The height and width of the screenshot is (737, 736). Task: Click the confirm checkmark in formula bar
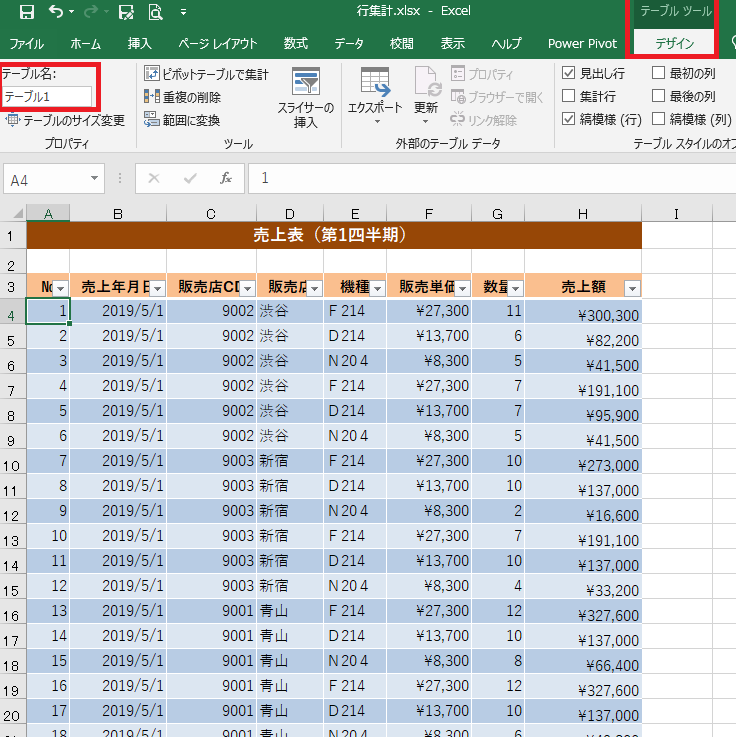tap(190, 178)
